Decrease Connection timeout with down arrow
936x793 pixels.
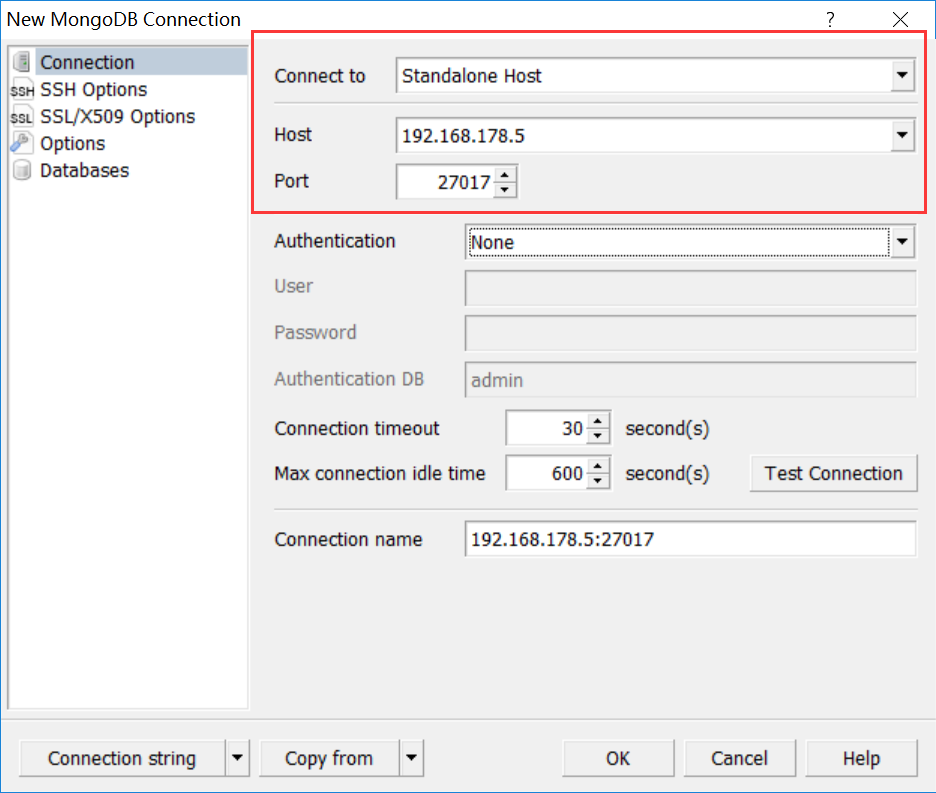[x=598, y=436]
